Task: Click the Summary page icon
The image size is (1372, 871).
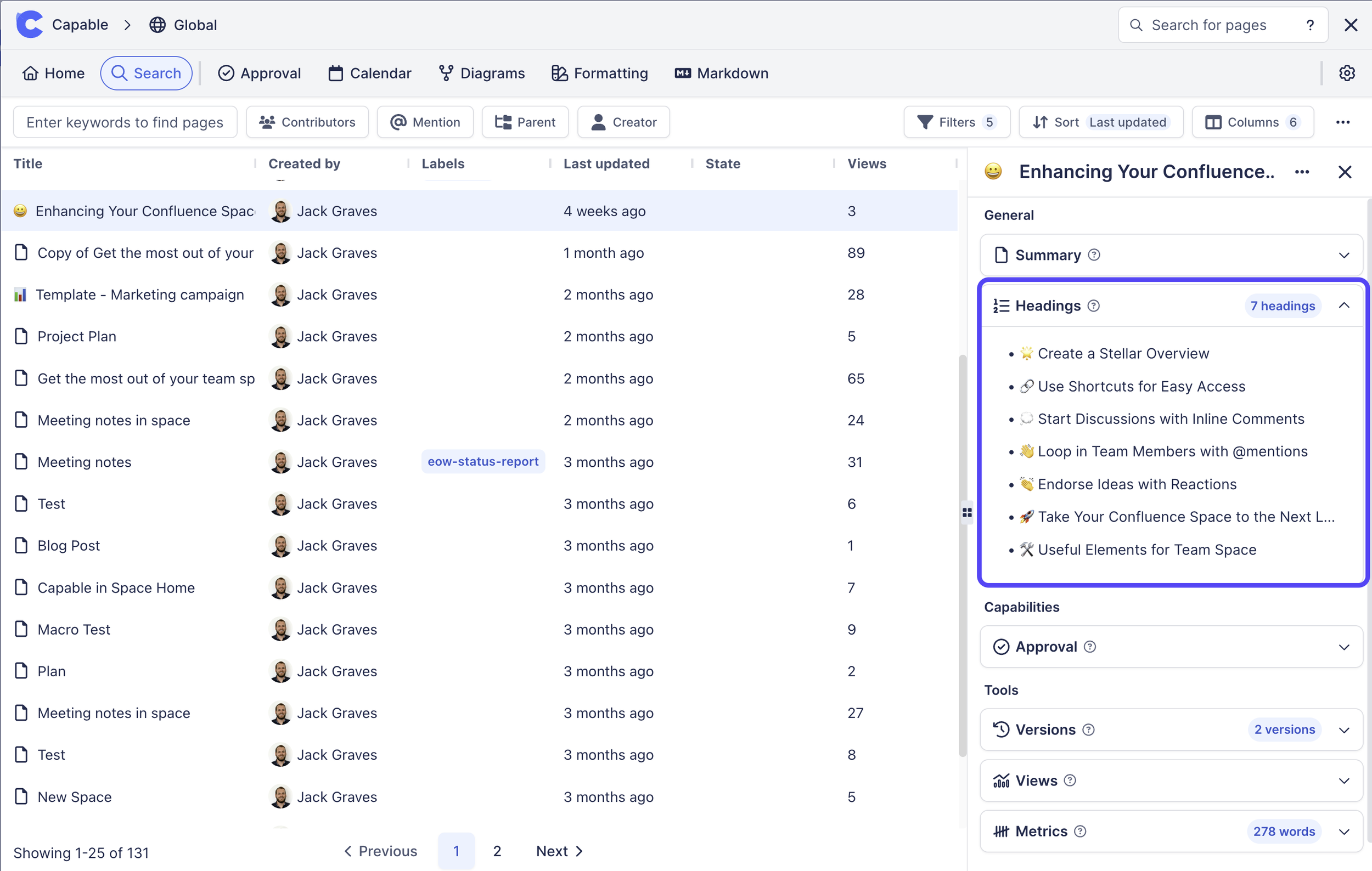Action: click(x=1001, y=254)
